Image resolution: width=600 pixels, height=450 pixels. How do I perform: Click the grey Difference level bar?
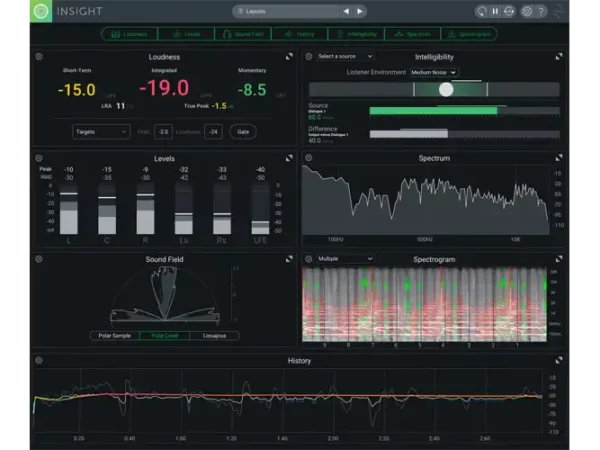click(x=409, y=134)
